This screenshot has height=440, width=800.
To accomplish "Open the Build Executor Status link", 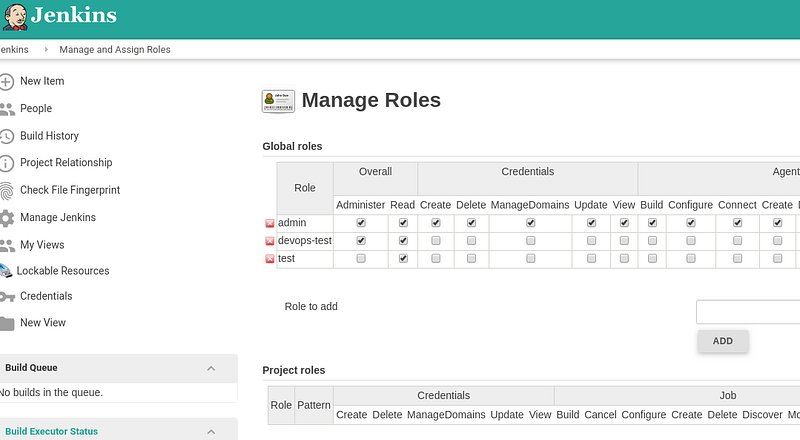I will tap(52, 431).
